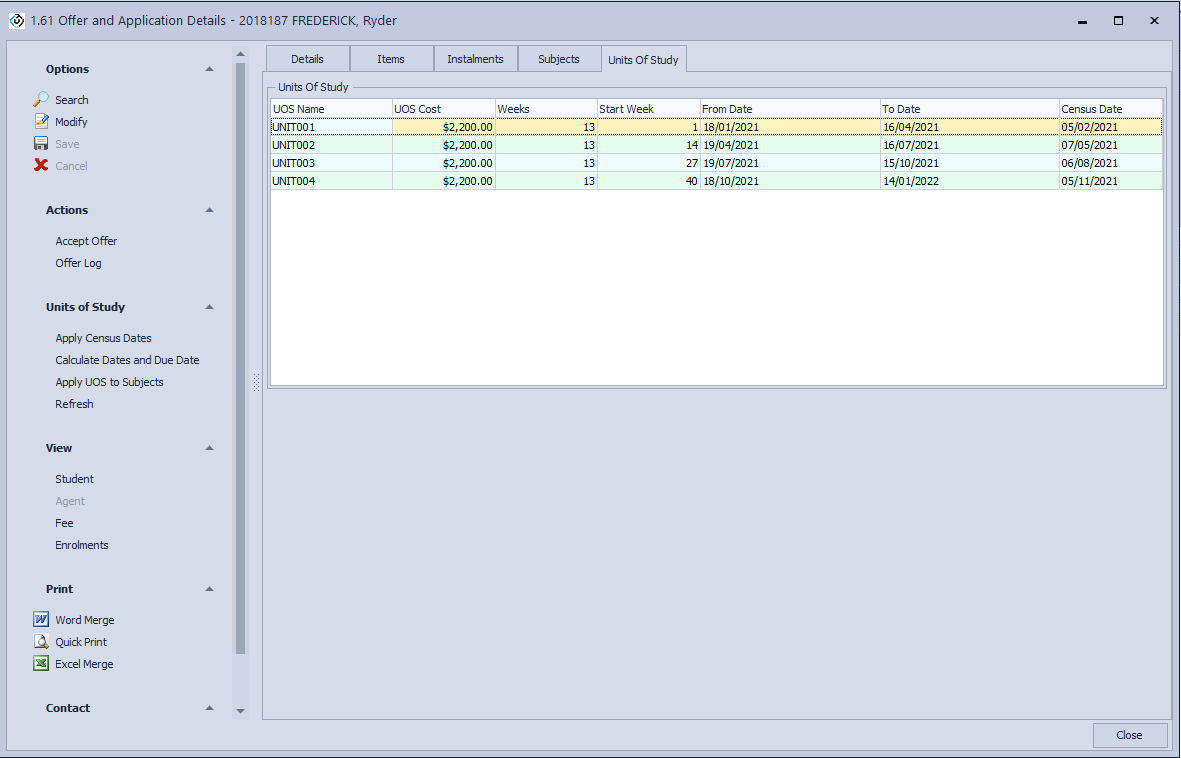This screenshot has width=1181, height=758.
Task: Open the Subjects tab
Action: [558, 59]
